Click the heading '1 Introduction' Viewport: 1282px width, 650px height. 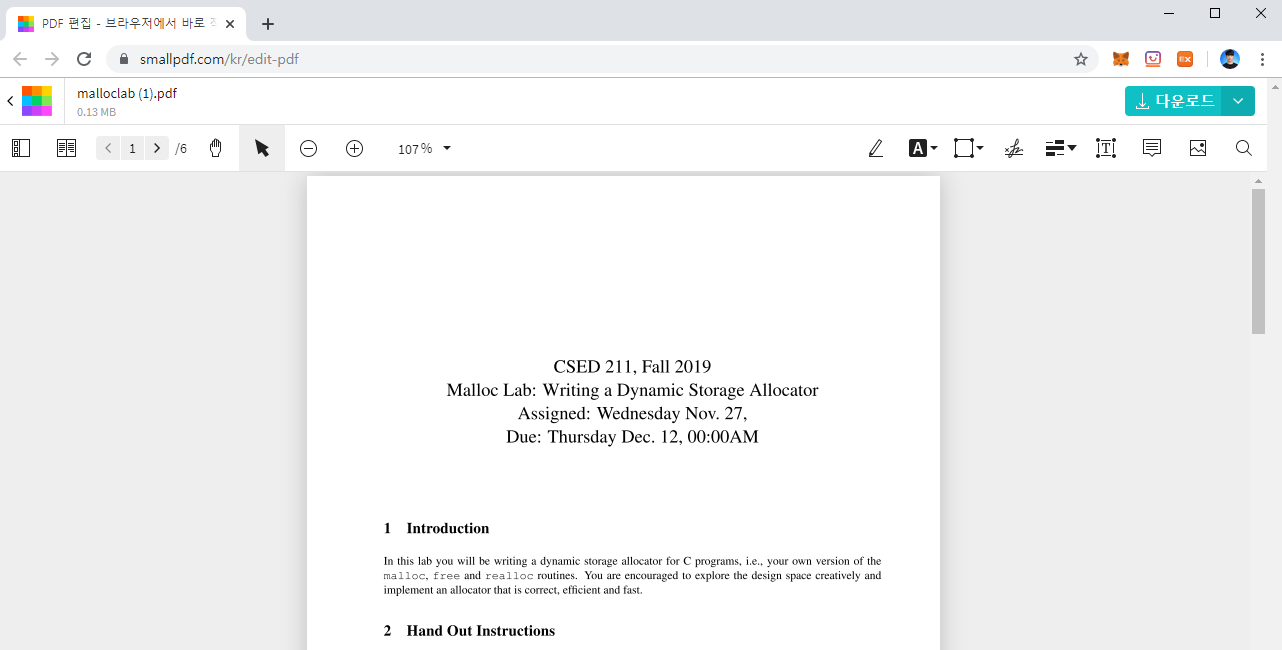(x=436, y=528)
